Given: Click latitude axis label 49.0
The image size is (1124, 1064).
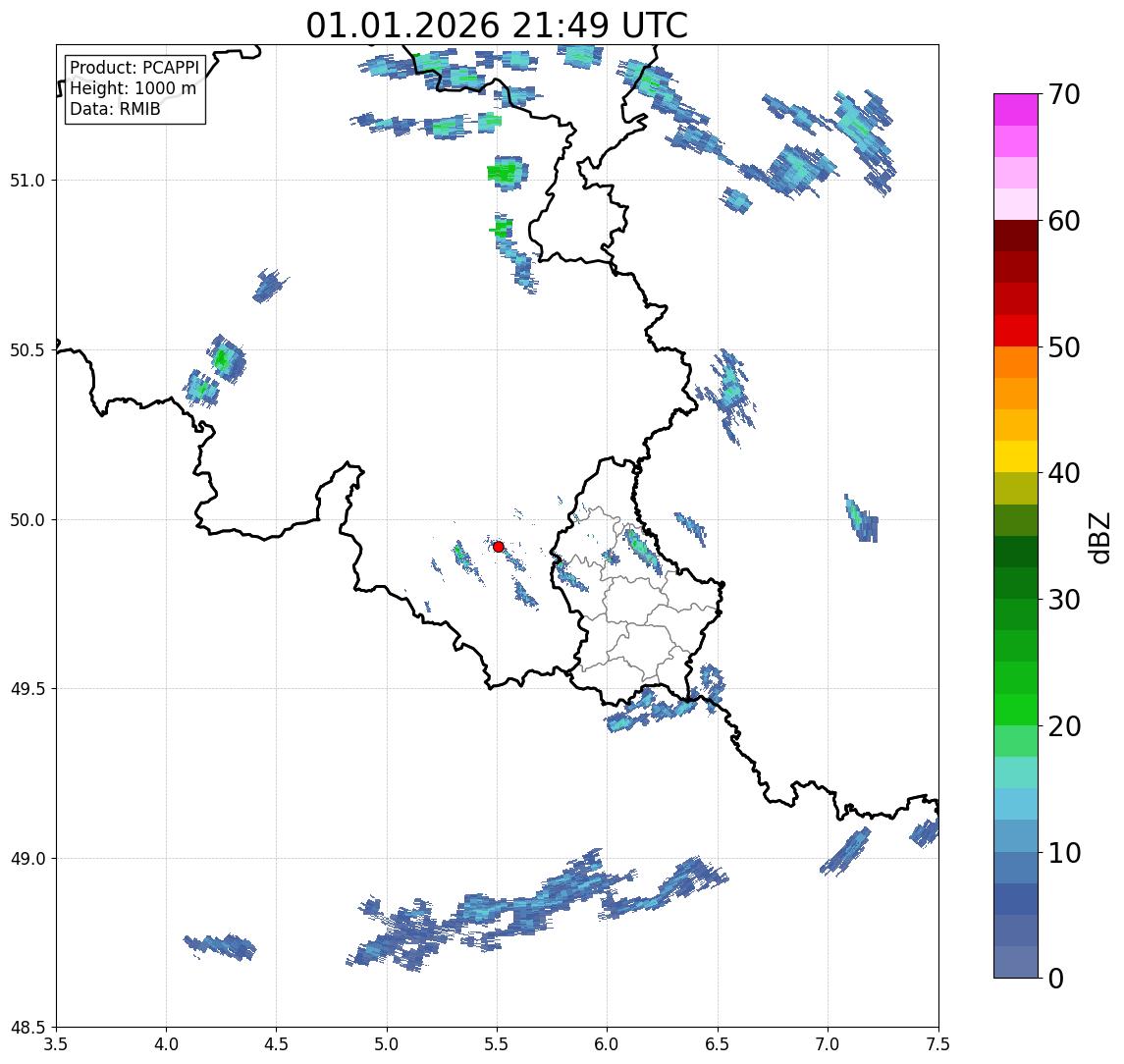Looking at the screenshot, I should [x=27, y=858].
